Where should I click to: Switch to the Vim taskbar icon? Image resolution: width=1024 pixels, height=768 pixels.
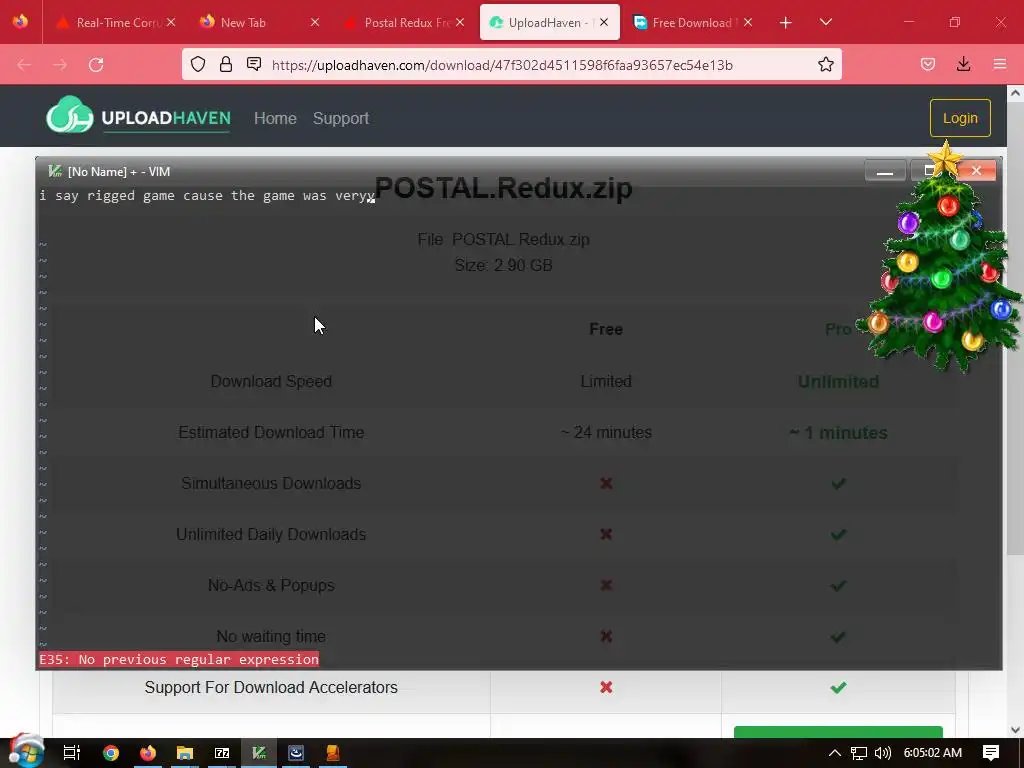(259, 752)
